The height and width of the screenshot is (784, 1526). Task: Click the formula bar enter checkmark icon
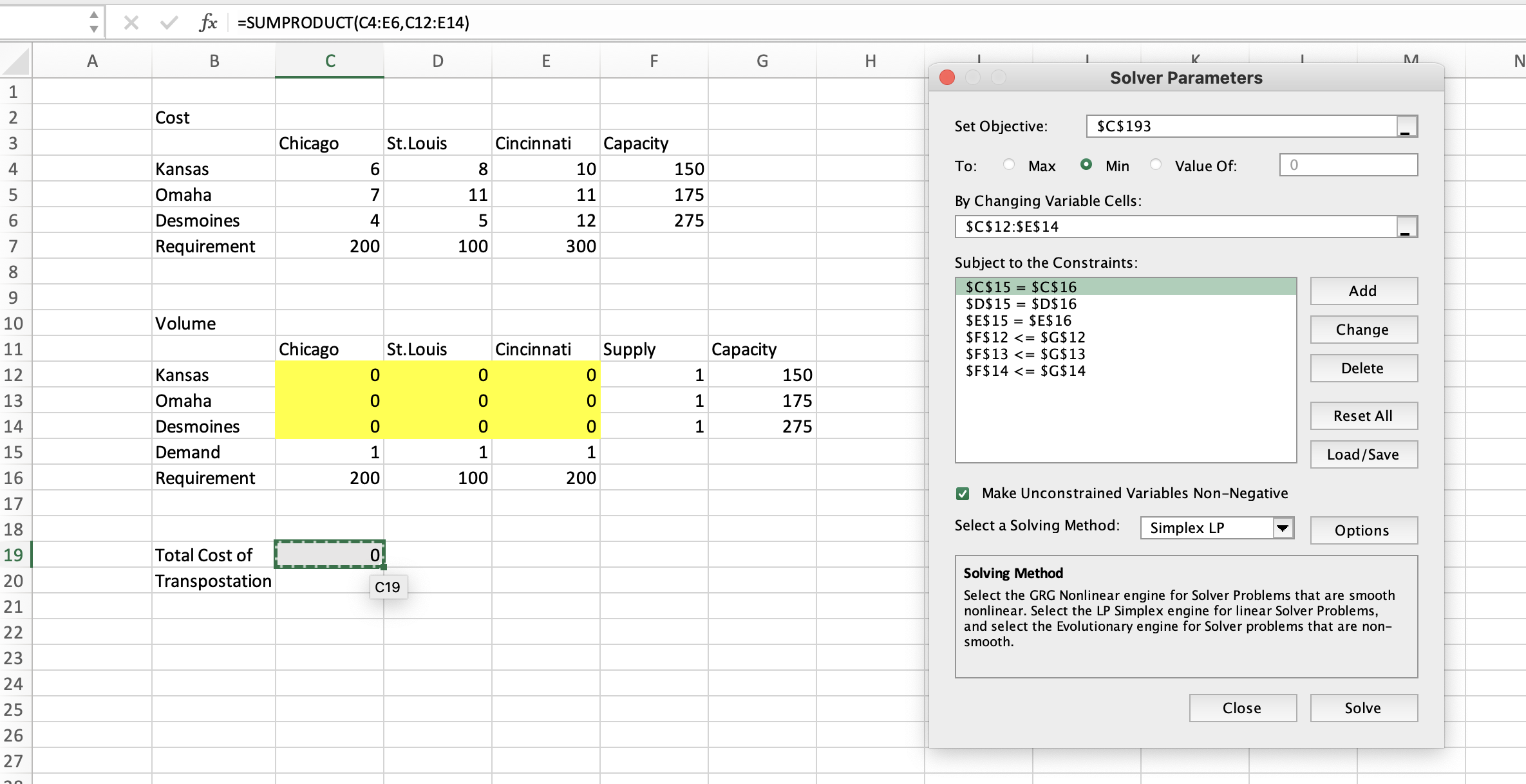169,23
